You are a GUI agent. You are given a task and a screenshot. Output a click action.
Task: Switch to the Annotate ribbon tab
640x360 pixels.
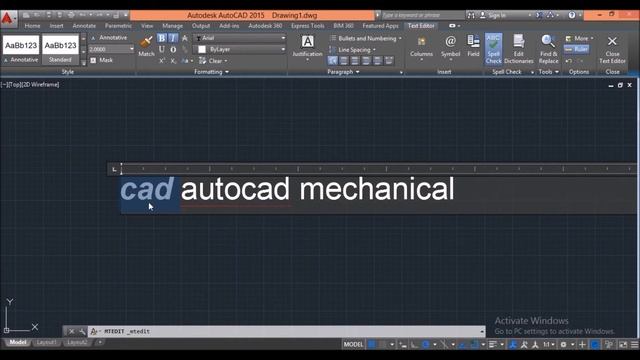click(x=84, y=26)
